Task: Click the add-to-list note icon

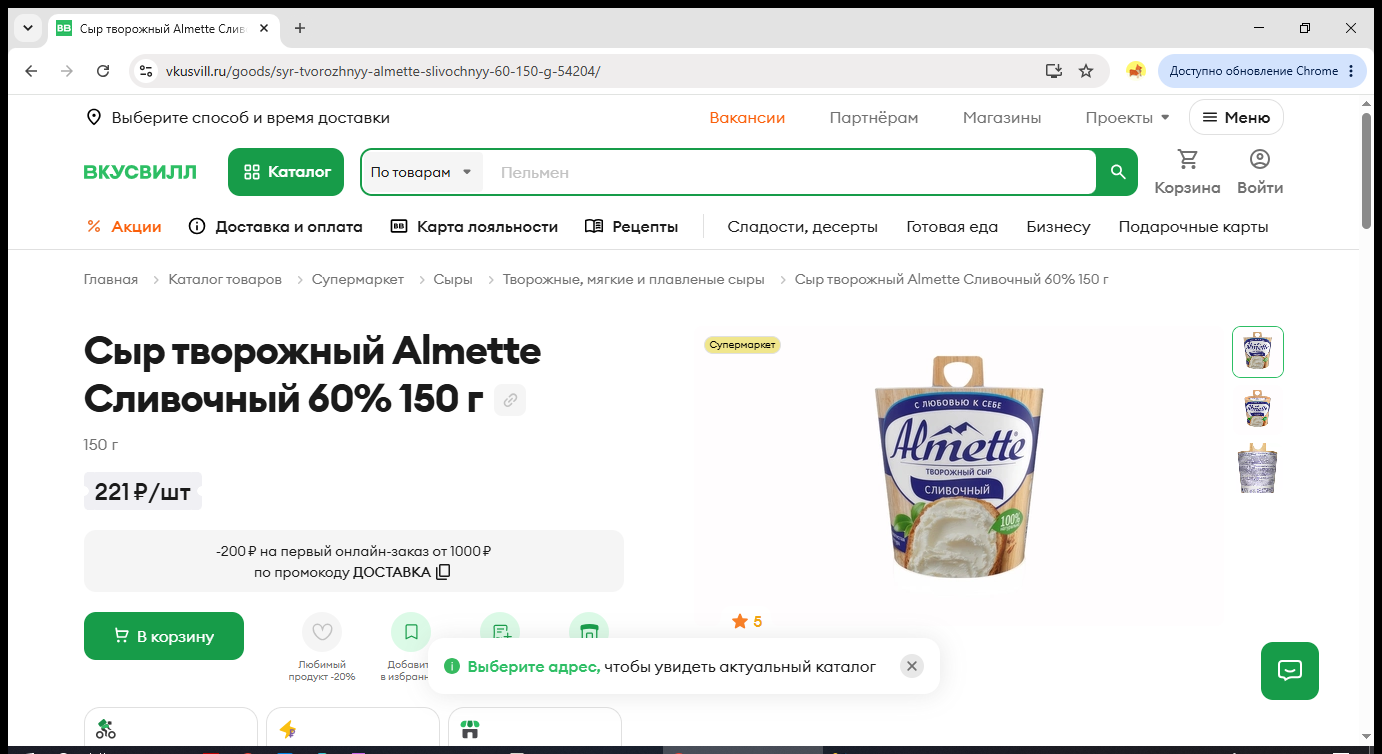Action: [x=500, y=626]
